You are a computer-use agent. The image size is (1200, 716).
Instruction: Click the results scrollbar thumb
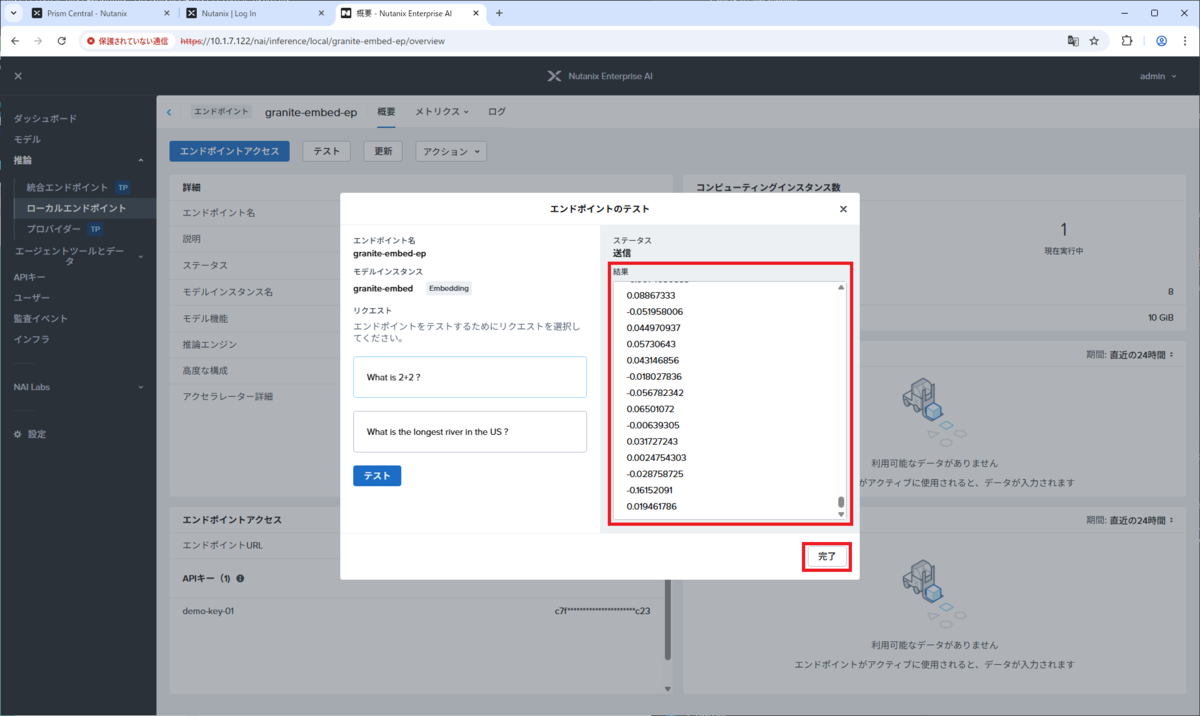[x=841, y=502]
